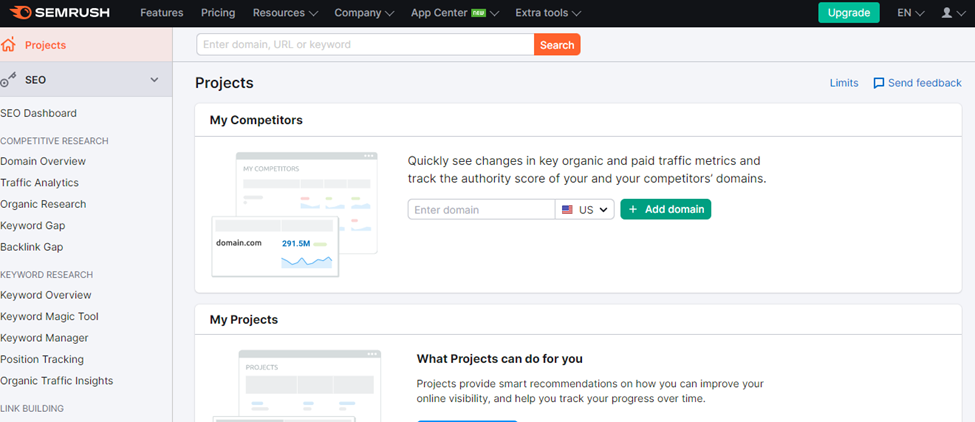Click the US flag icon
This screenshot has width=975, height=422.
click(x=567, y=210)
